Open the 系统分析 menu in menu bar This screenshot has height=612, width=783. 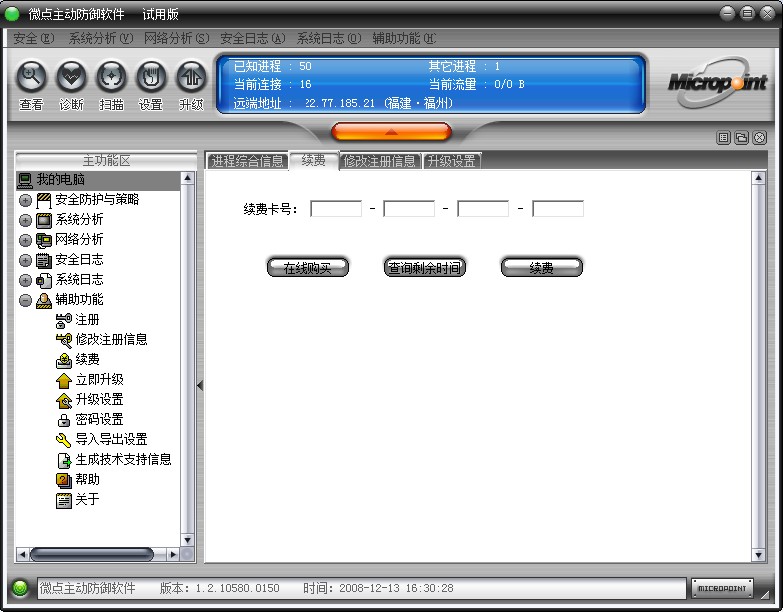101,38
